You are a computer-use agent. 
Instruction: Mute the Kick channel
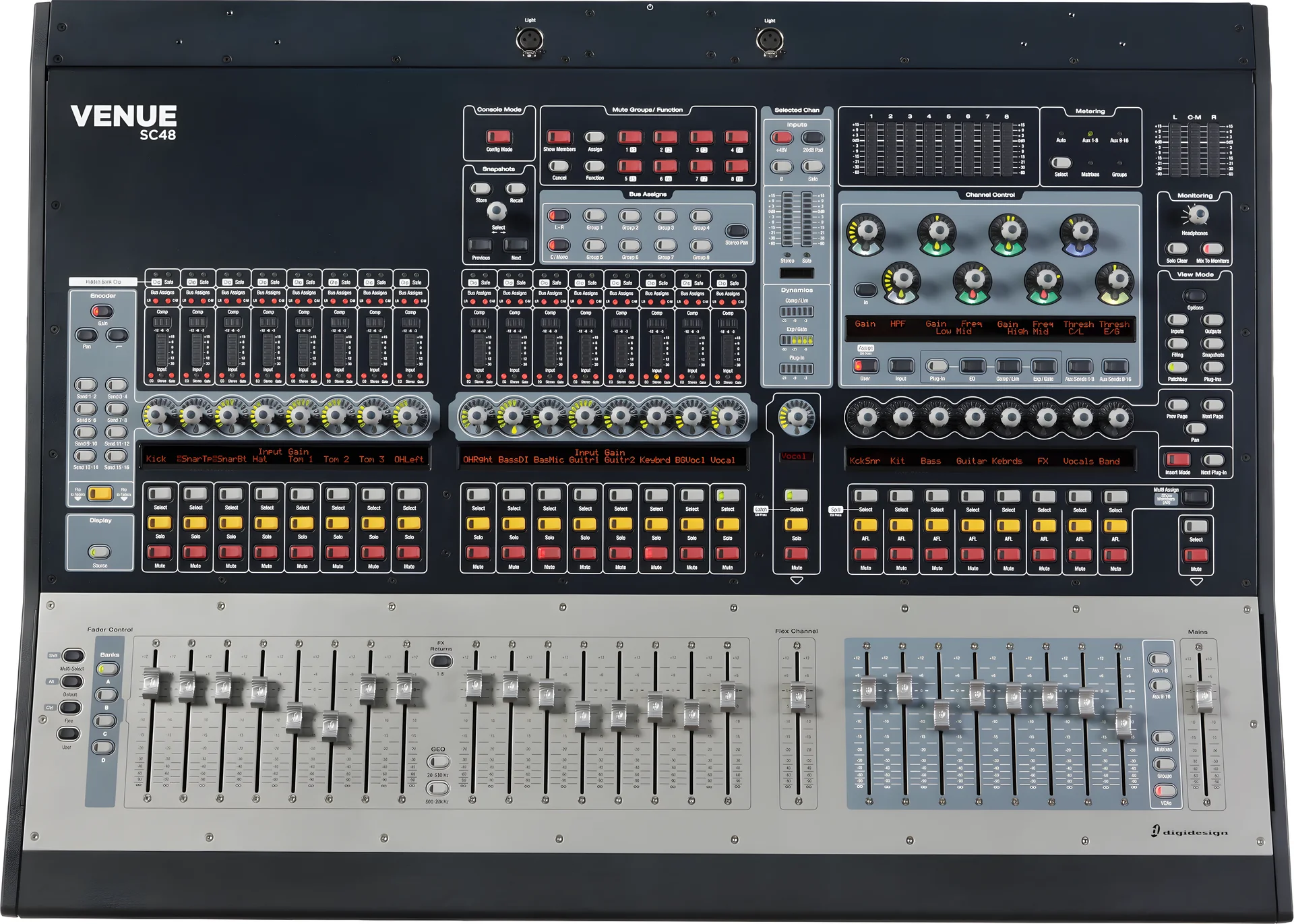(160, 553)
